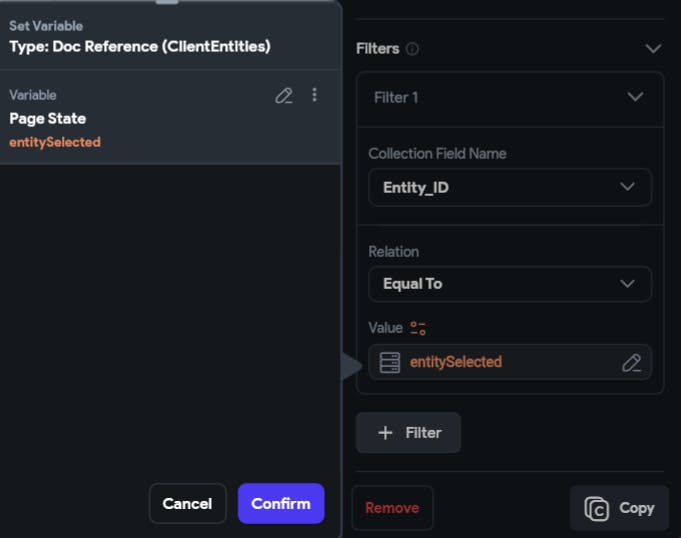Image resolution: width=681 pixels, height=538 pixels.
Task: Click the database icon in the Value field
Action: click(390, 362)
